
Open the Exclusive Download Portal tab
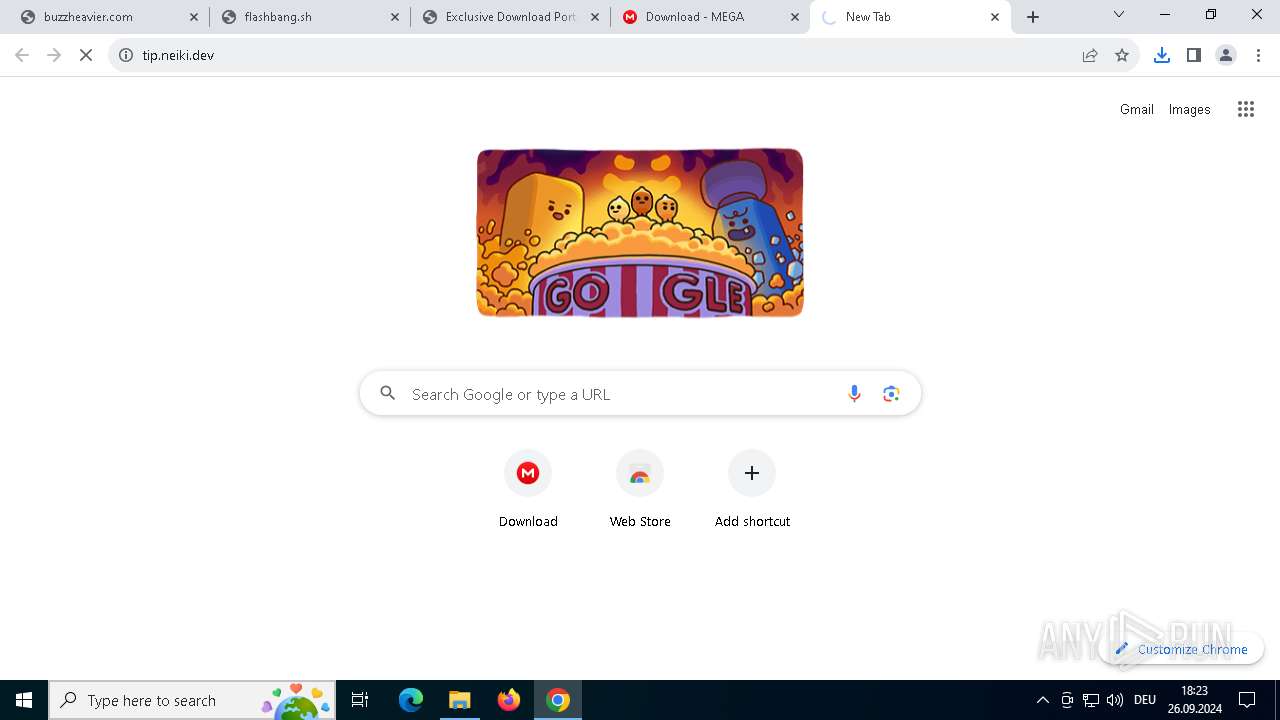[x=510, y=17]
